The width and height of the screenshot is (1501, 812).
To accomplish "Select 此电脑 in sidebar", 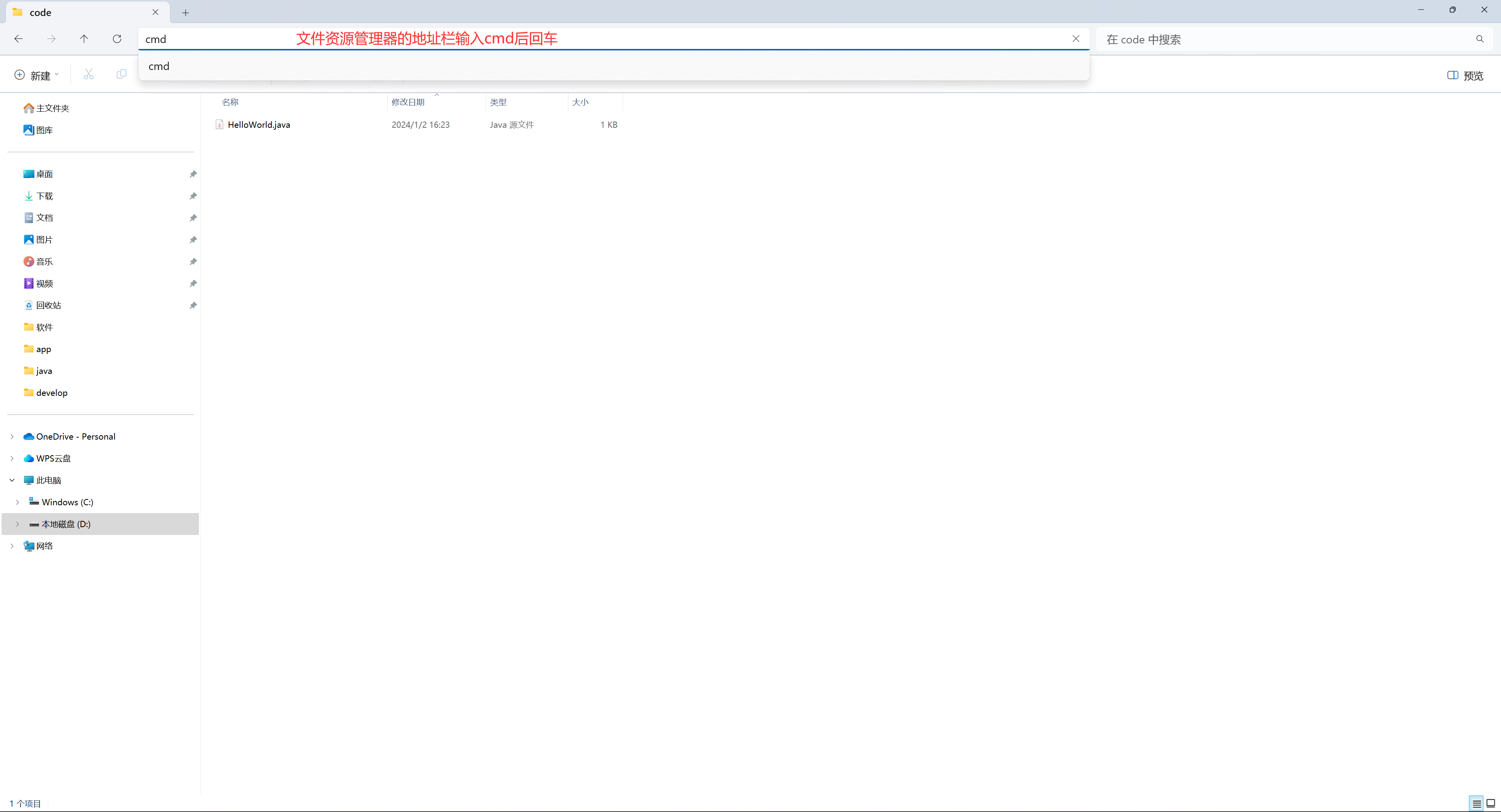I will (42, 481).
